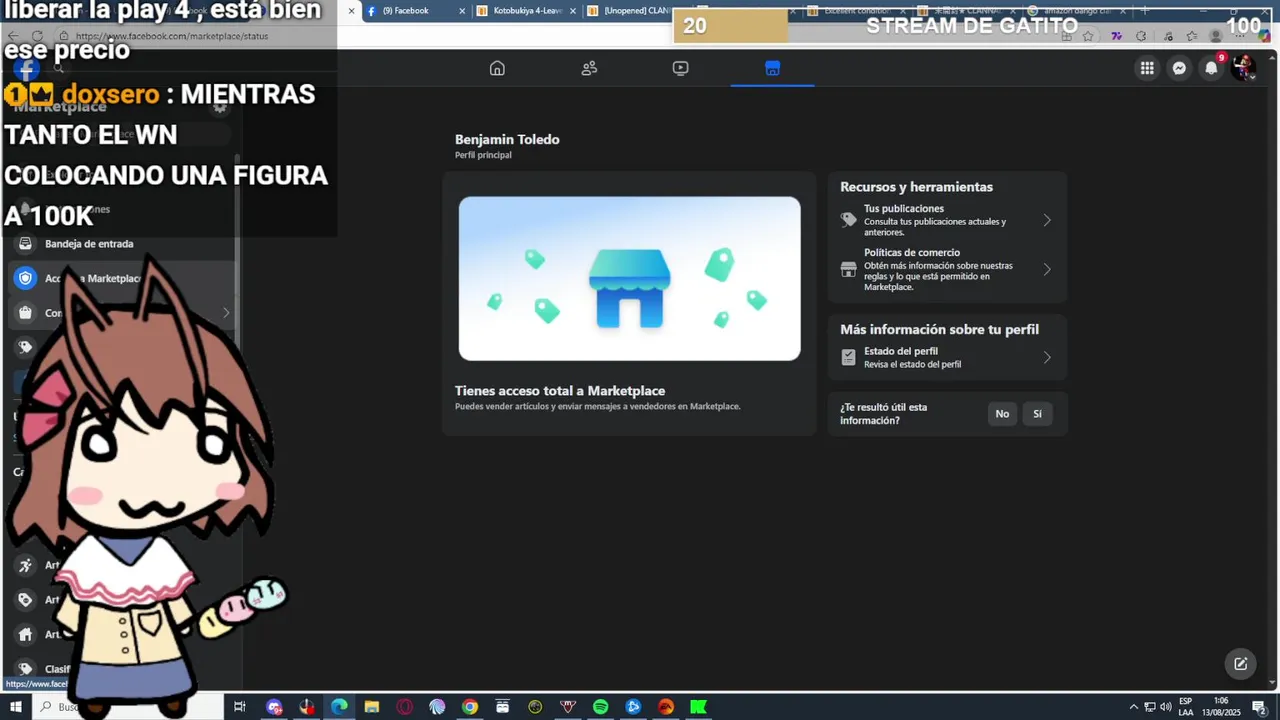Open Bandeja de entrada in sidebar
Image resolution: width=1280 pixels, height=720 pixels.
(x=89, y=244)
